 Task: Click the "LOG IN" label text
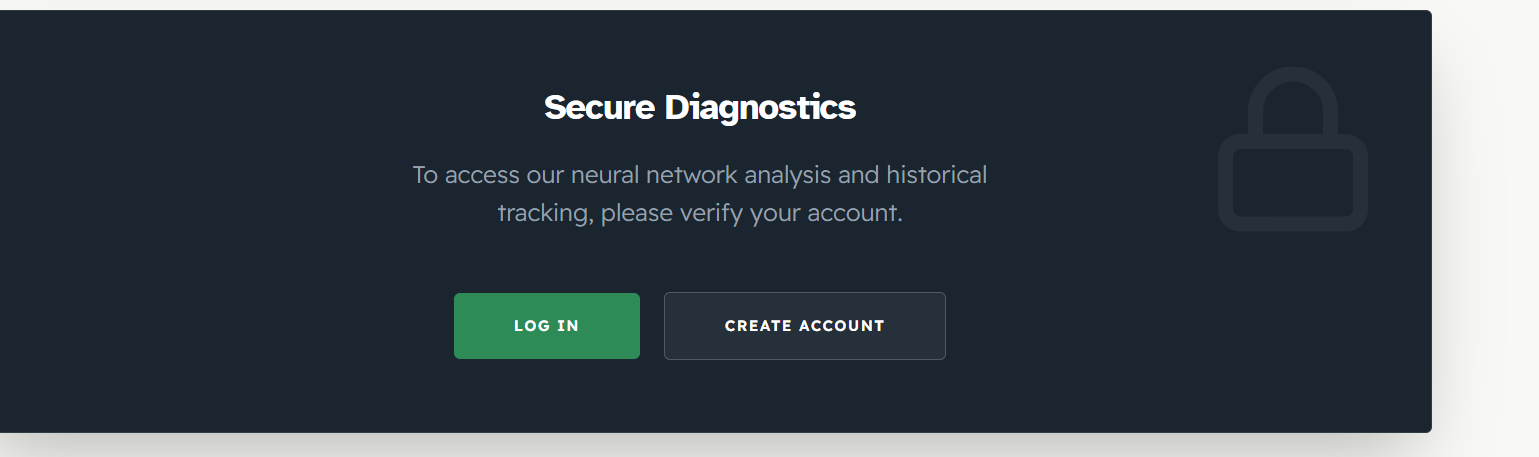[546, 326]
